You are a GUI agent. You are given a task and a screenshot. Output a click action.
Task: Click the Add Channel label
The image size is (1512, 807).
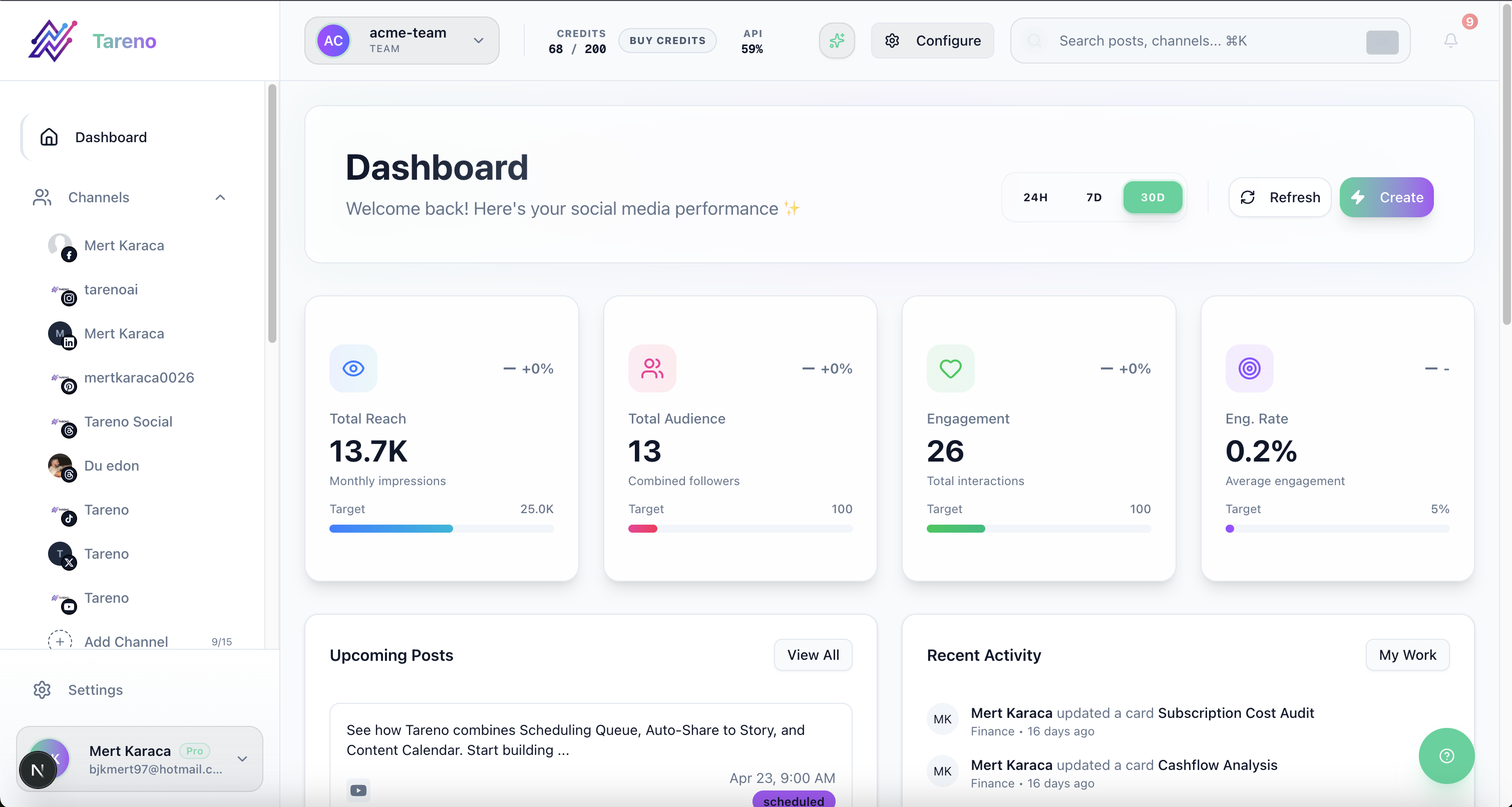tap(126, 641)
